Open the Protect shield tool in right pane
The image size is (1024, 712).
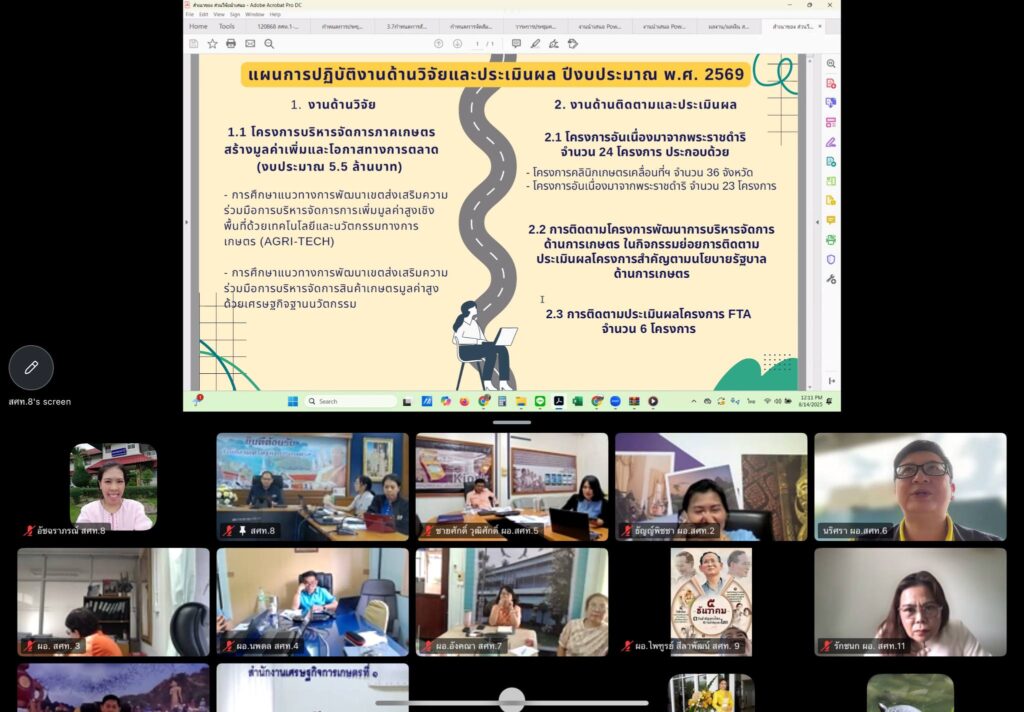pos(831,259)
